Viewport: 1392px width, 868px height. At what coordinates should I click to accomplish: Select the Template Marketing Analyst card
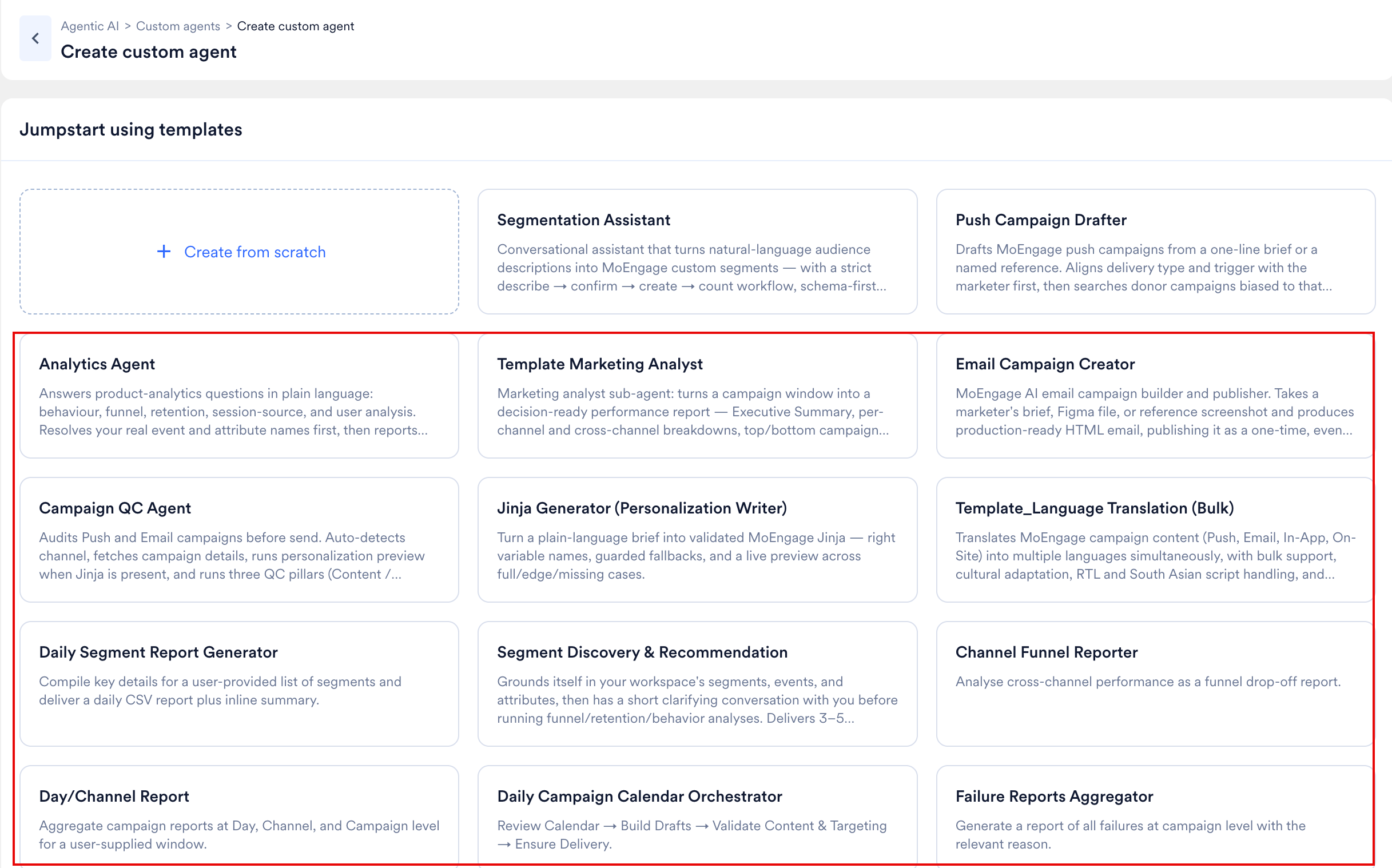click(697, 396)
